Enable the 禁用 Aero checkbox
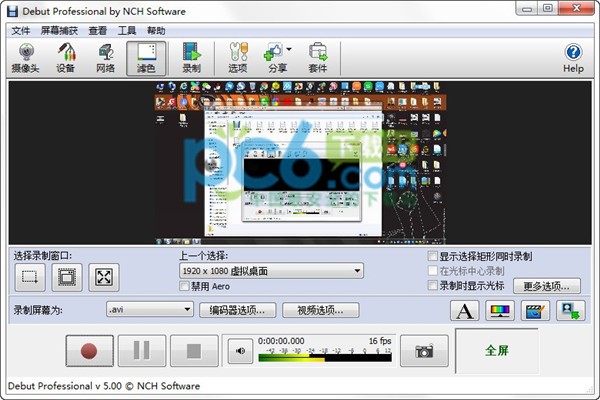This screenshot has height=400, width=600. tap(184, 286)
